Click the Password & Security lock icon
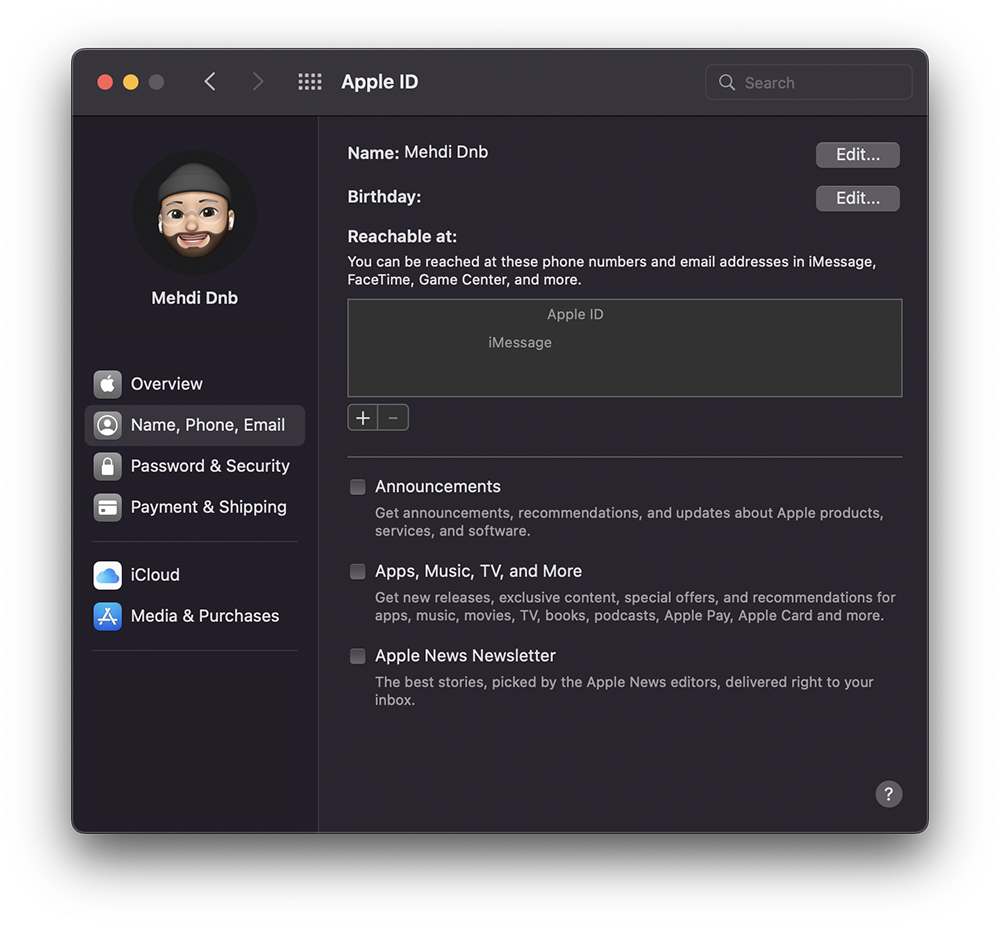This screenshot has height=928, width=1000. point(107,466)
